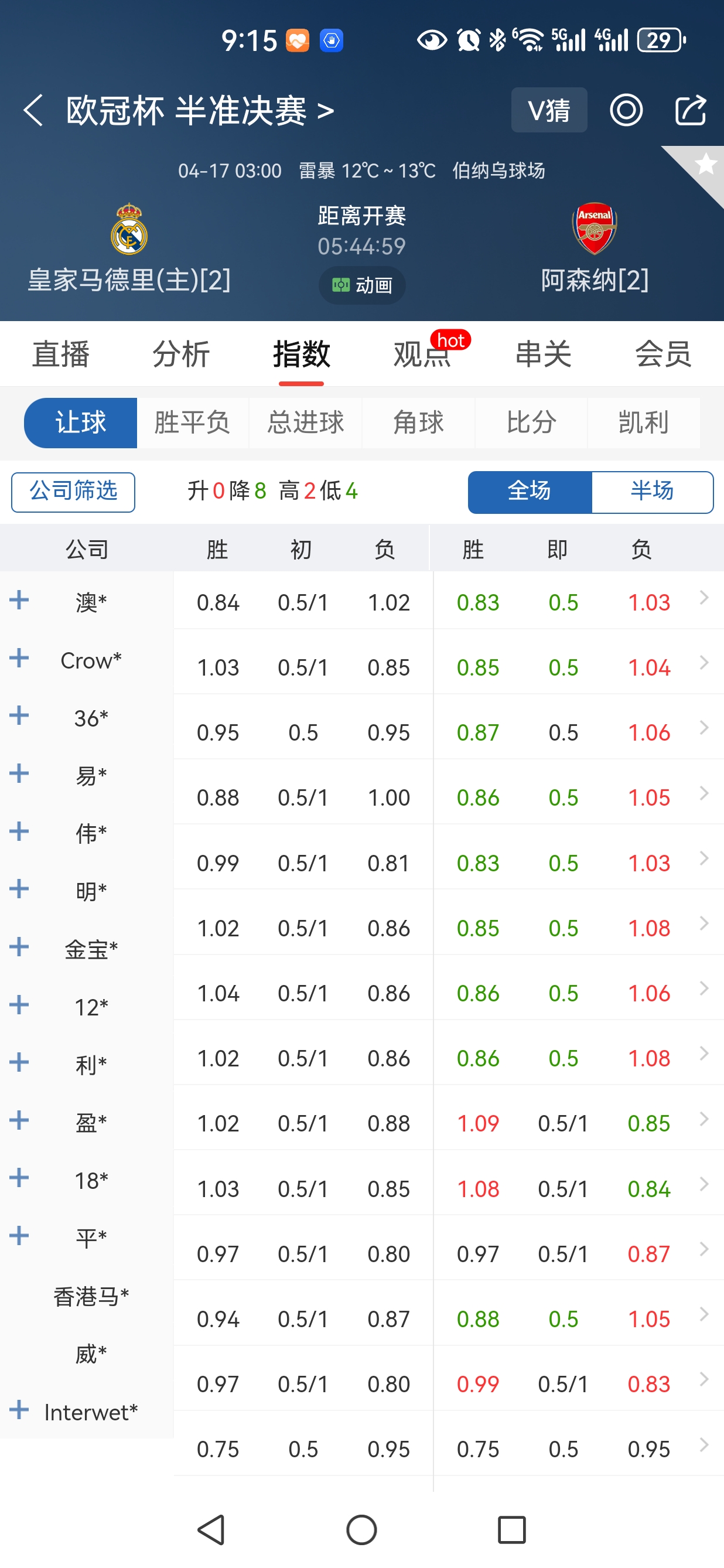
Task: Tap the alarm icon in status bar
Action: click(x=469, y=41)
